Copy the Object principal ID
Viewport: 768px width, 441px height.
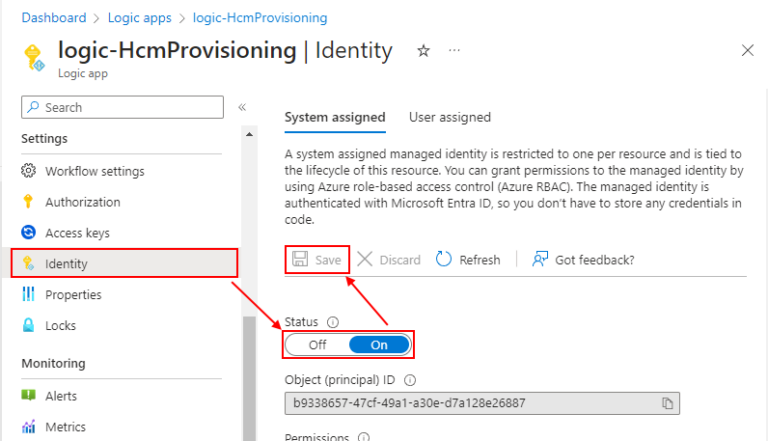click(x=667, y=403)
